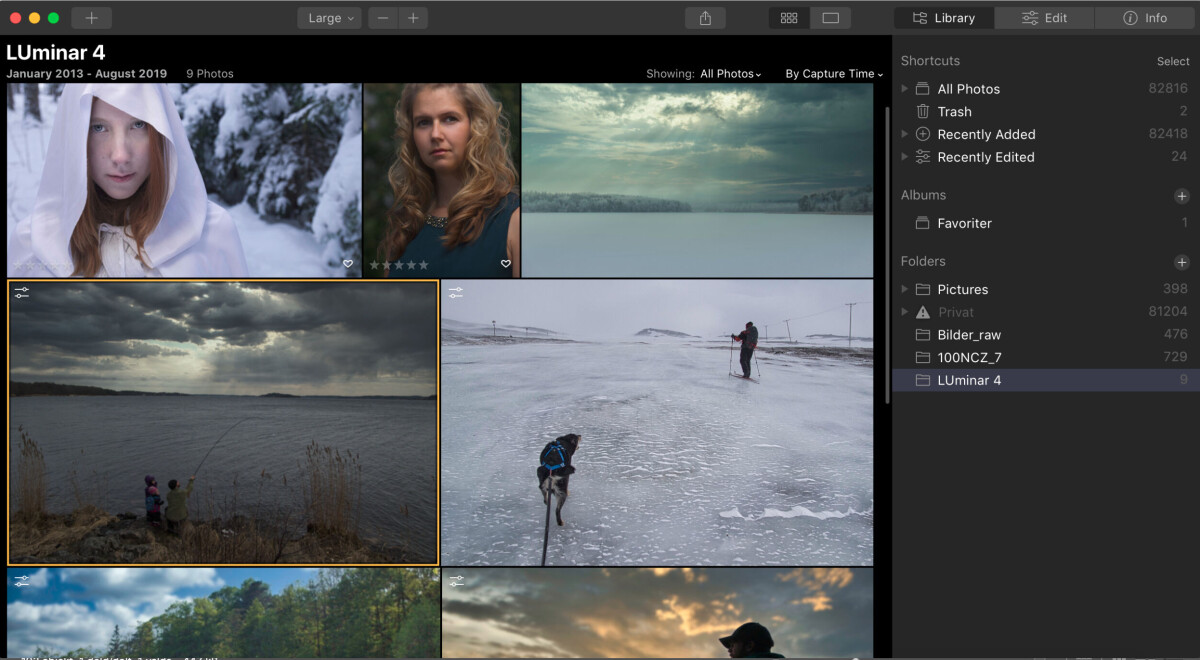This screenshot has height=660, width=1200.
Task: Click the Privat warning triangle icon
Action: pos(923,312)
